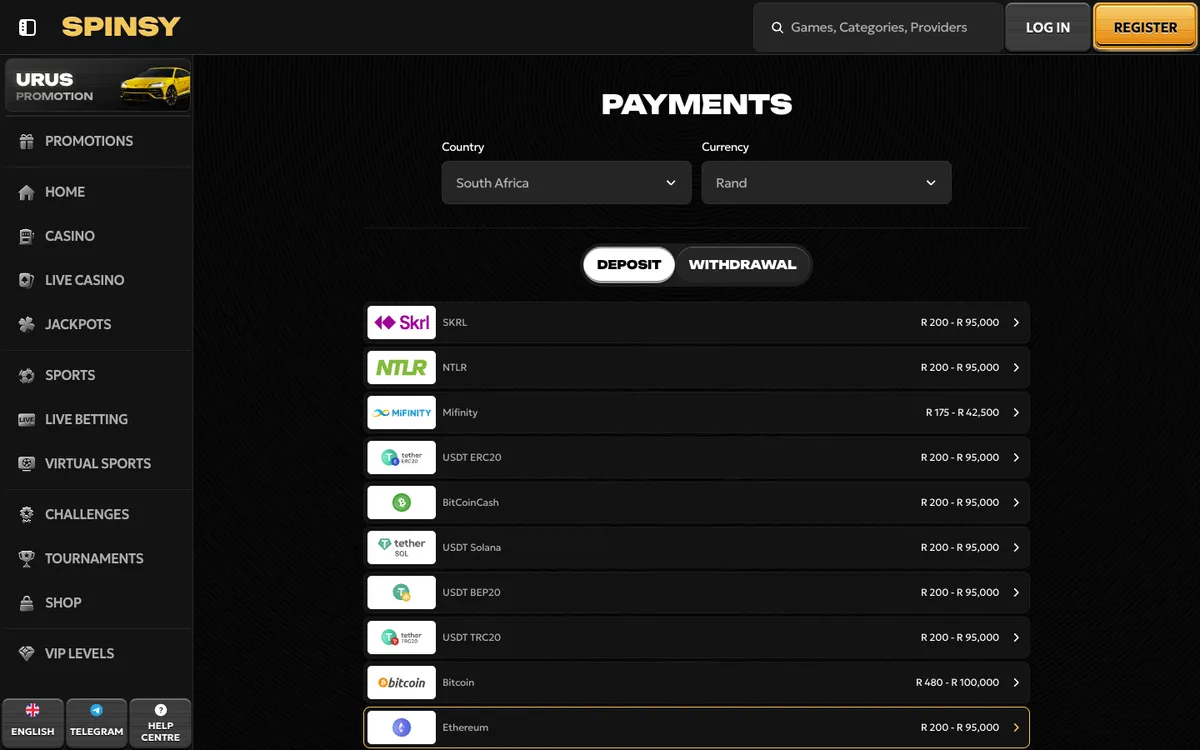Open PROMOTIONS menu item
Viewport: 1200px width, 750px height.
97,142
